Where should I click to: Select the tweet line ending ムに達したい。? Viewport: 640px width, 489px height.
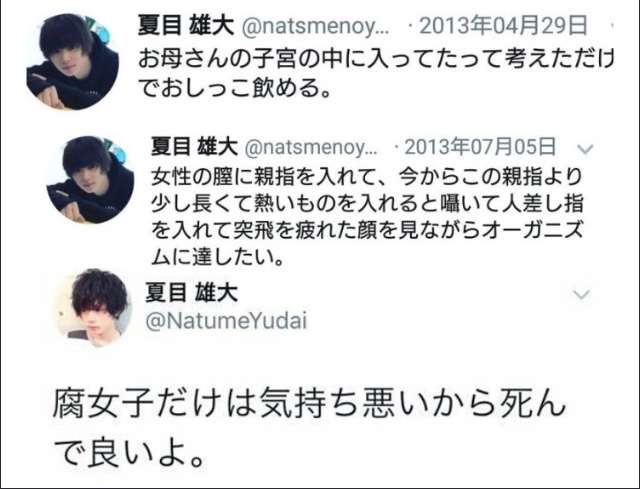coord(217,257)
